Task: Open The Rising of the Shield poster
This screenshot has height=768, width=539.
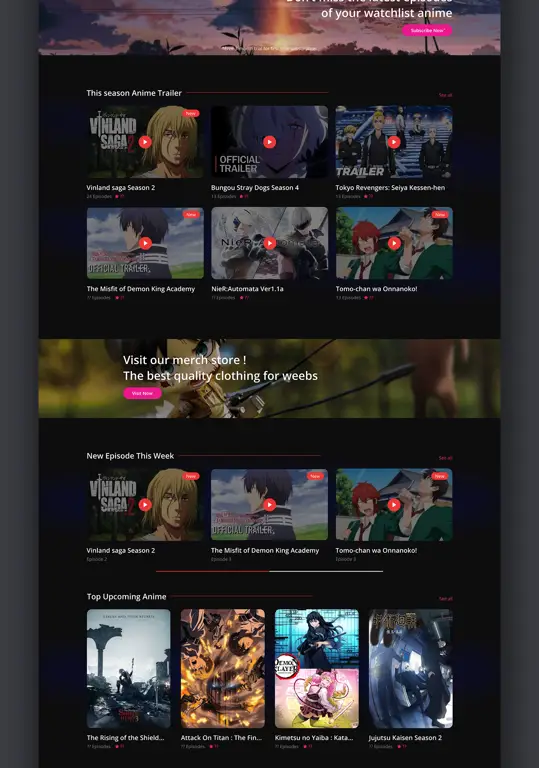Action: pyautogui.click(x=129, y=669)
